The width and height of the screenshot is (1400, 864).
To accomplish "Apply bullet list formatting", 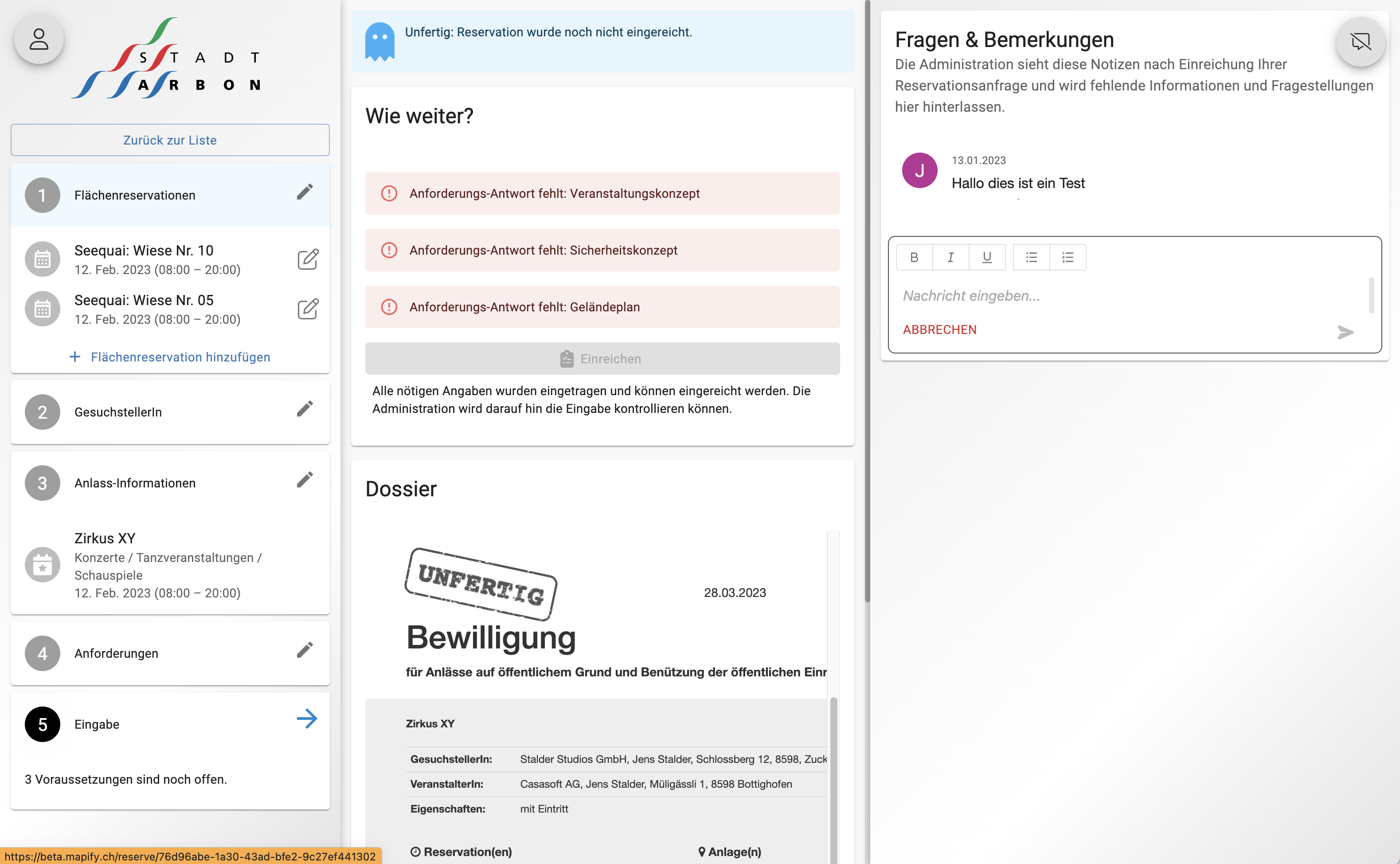I will pyautogui.click(x=1030, y=257).
